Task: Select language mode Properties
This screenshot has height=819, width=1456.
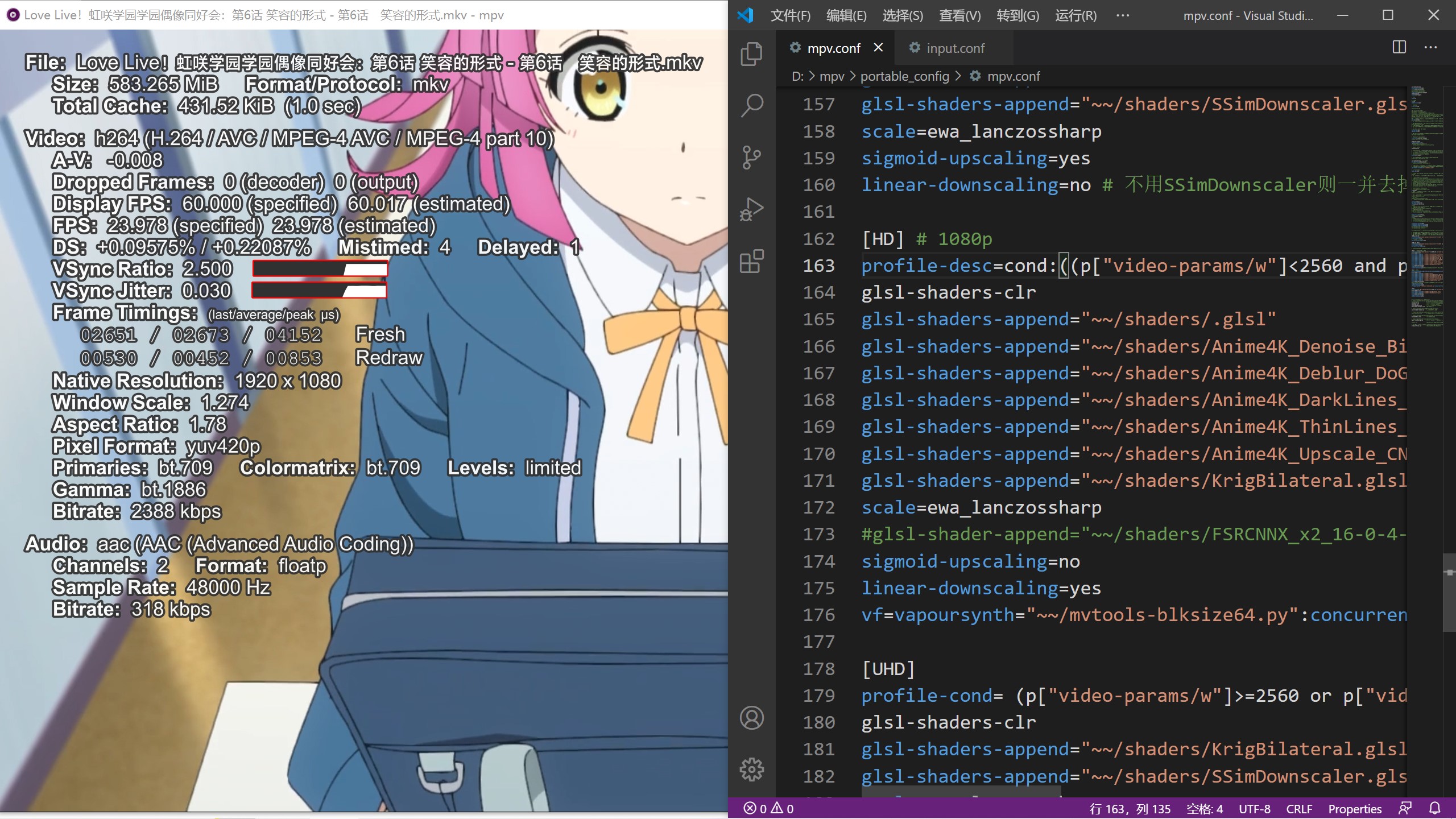Action: pyautogui.click(x=1355, y=808)
